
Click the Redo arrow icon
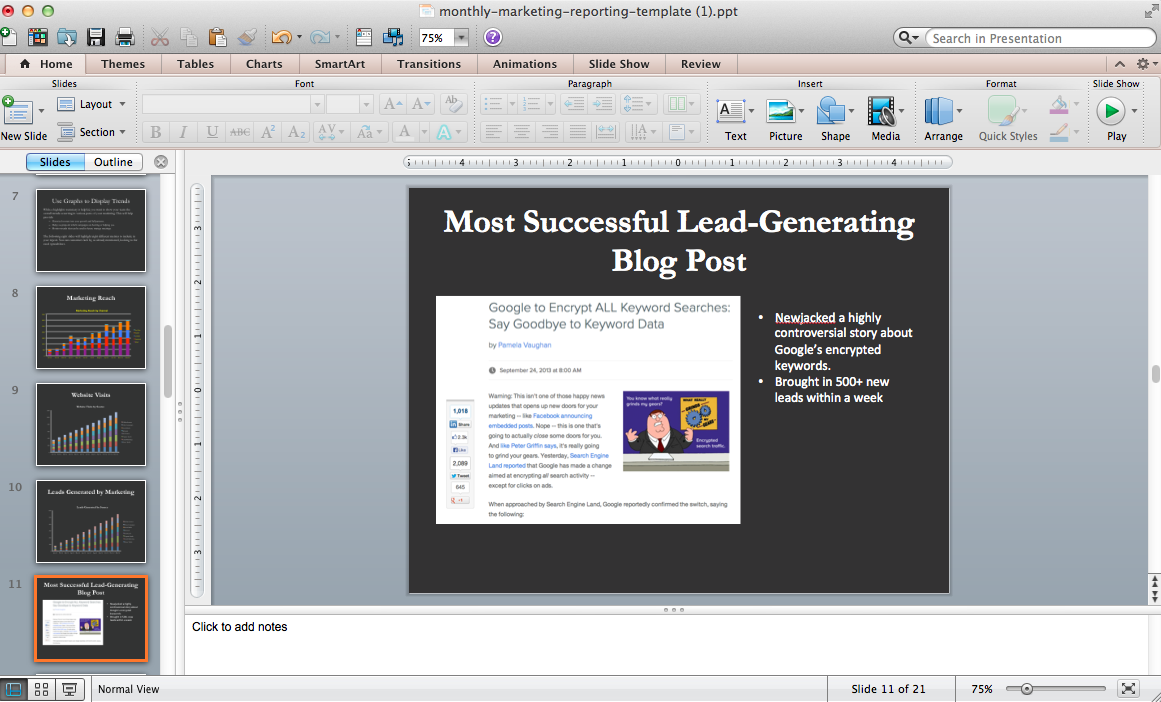click(320, 37)
